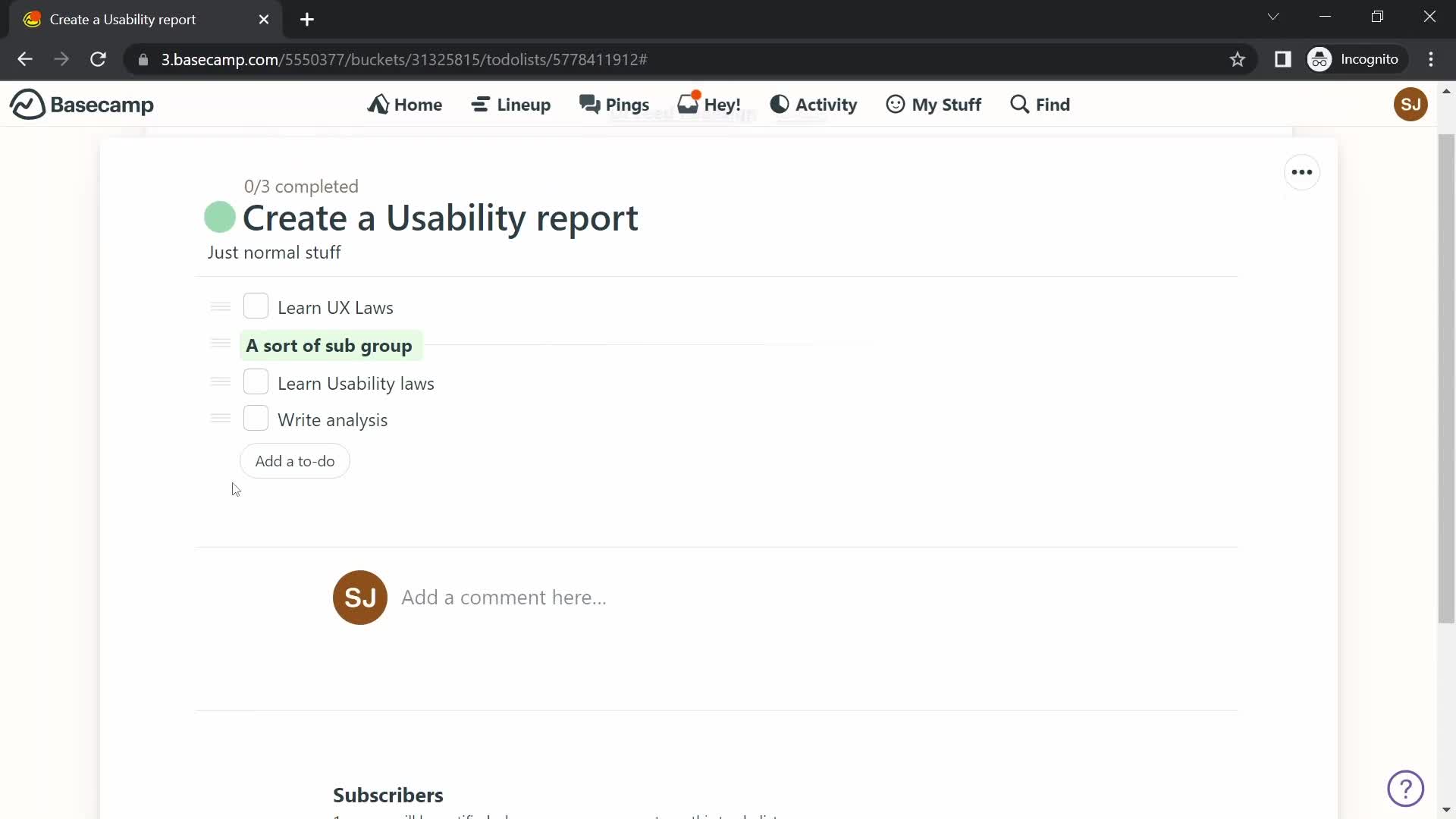The width and height of the screenshot is (1456, 819).
Task: Open the Activity feed icon
Action: click(778, 104)
